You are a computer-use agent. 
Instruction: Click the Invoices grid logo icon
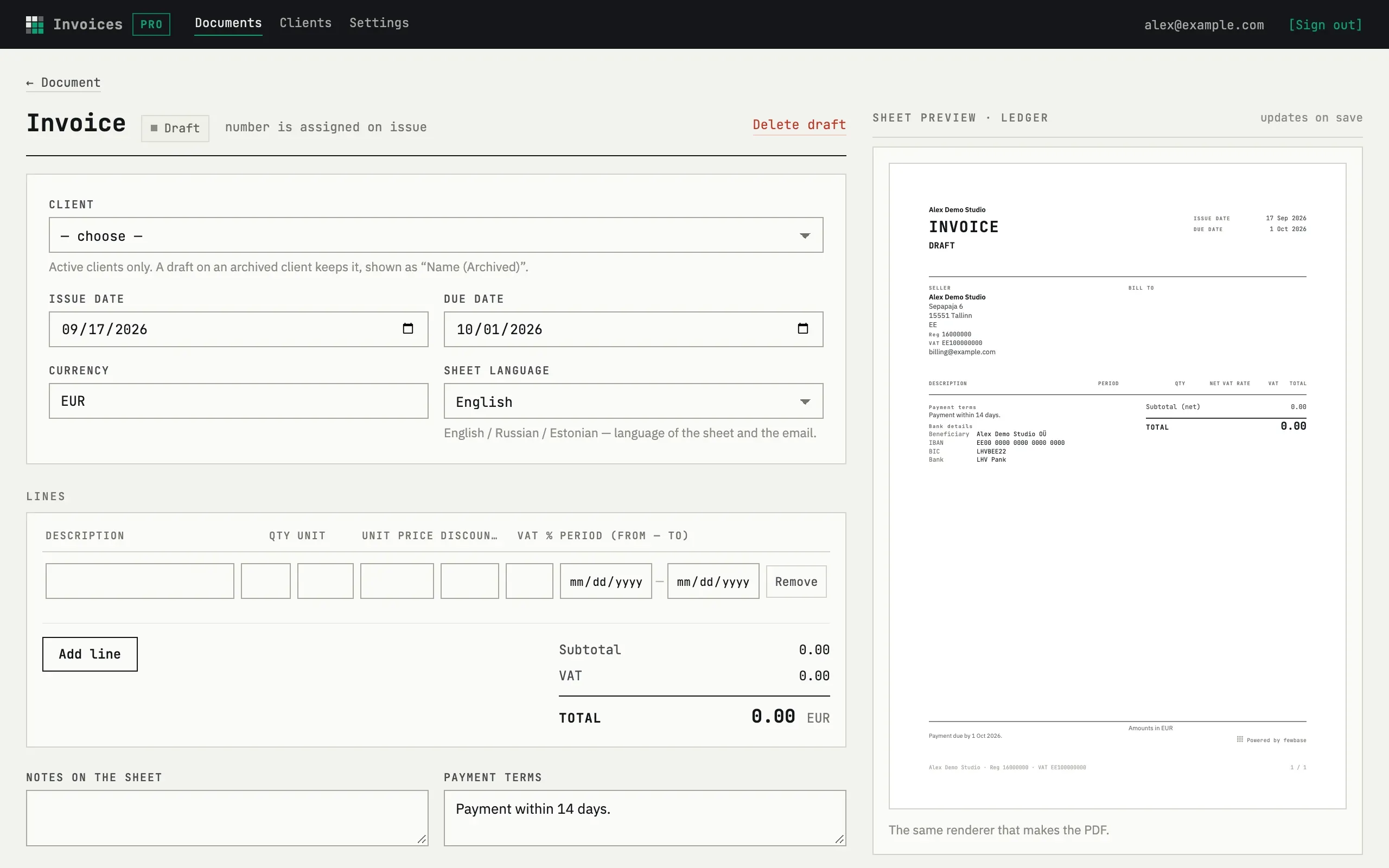(34, 25)
